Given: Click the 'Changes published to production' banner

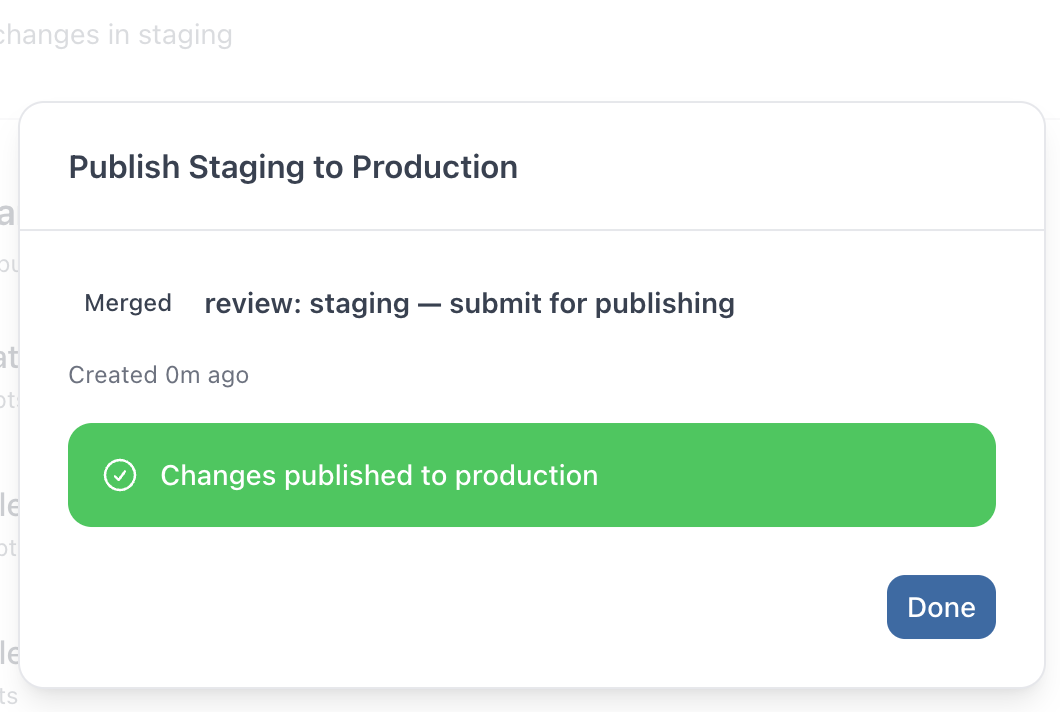Looking at the screenshot, I should pyautogui.click(x=532, y=476).
